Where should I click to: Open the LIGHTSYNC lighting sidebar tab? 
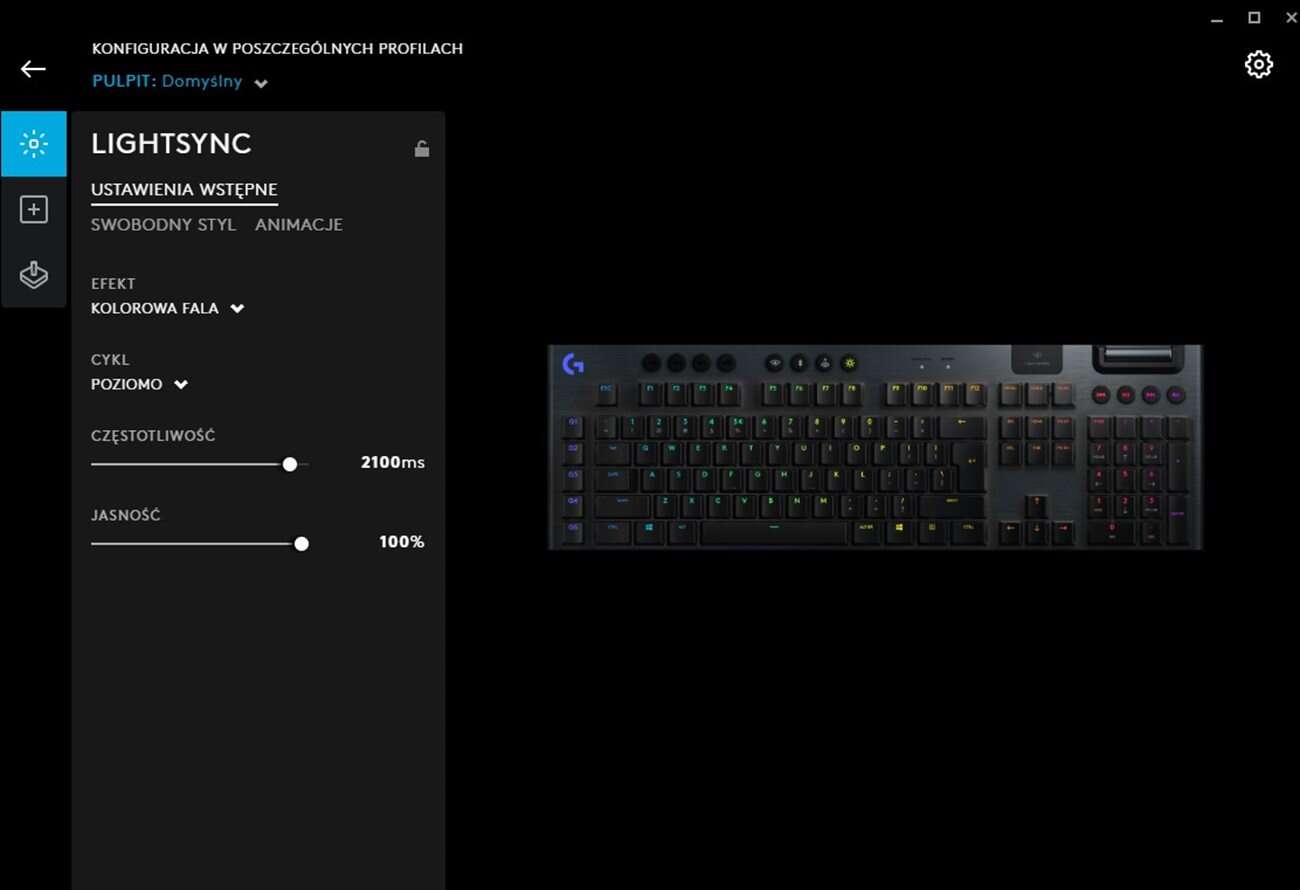point(34,144)
